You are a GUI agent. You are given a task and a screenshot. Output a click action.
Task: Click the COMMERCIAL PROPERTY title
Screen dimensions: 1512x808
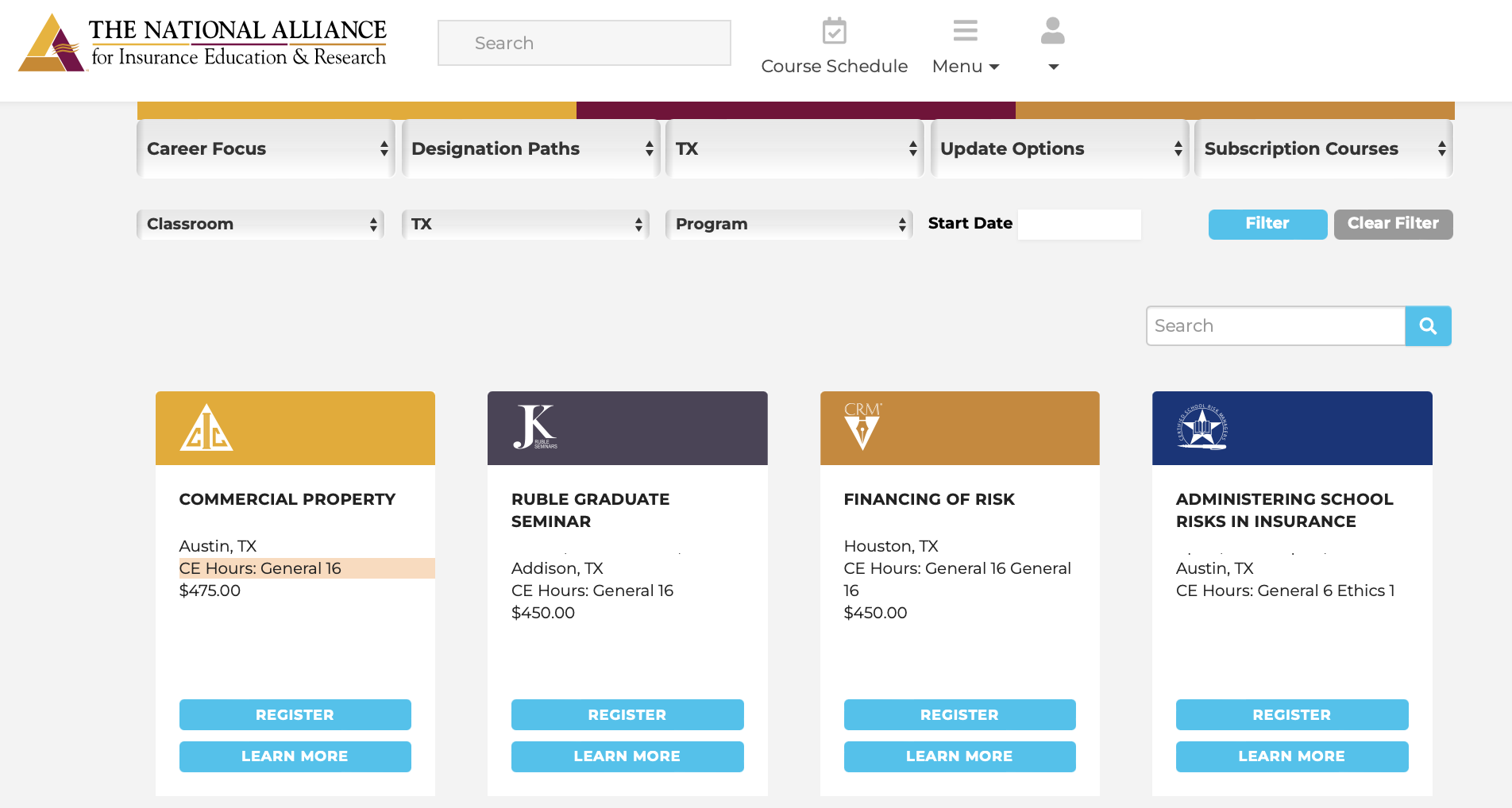click(x=287, y=499)
